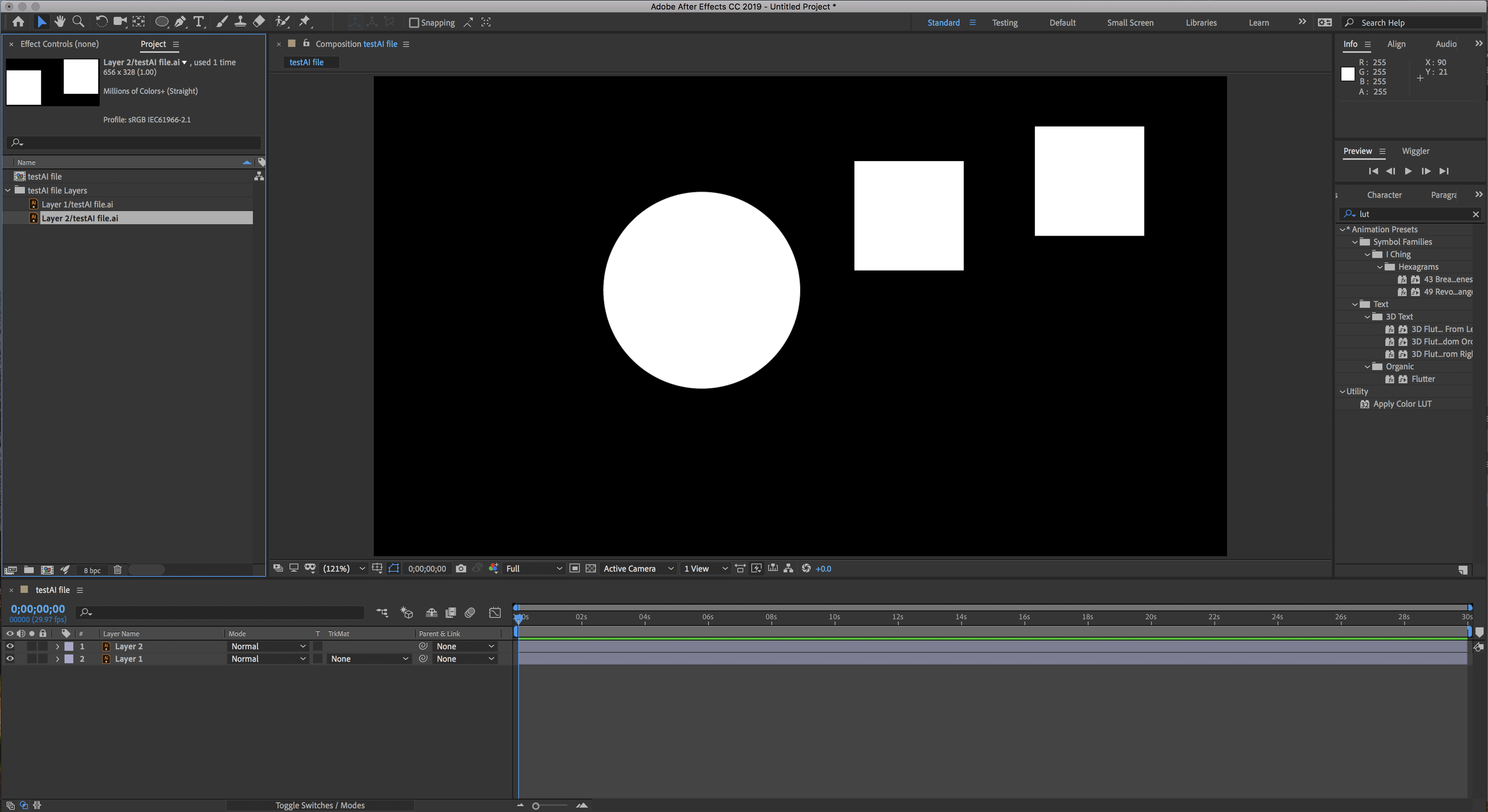Hide the Layer 1 layer
The width and height of the screenshot is (1488, 812).
click(9, 658)
